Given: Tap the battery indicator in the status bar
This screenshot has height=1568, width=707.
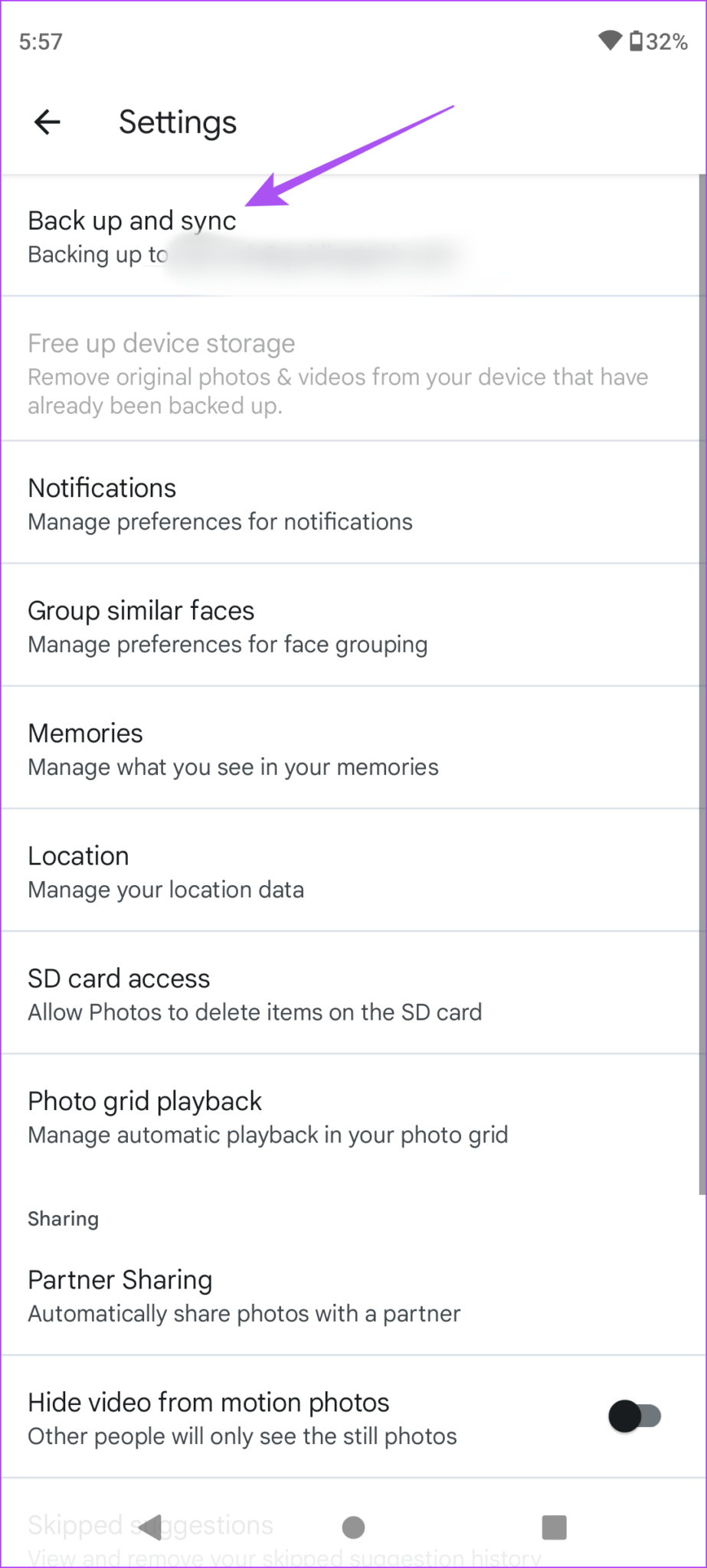Looking at the screenshot, I should click(x=637, y=42).
